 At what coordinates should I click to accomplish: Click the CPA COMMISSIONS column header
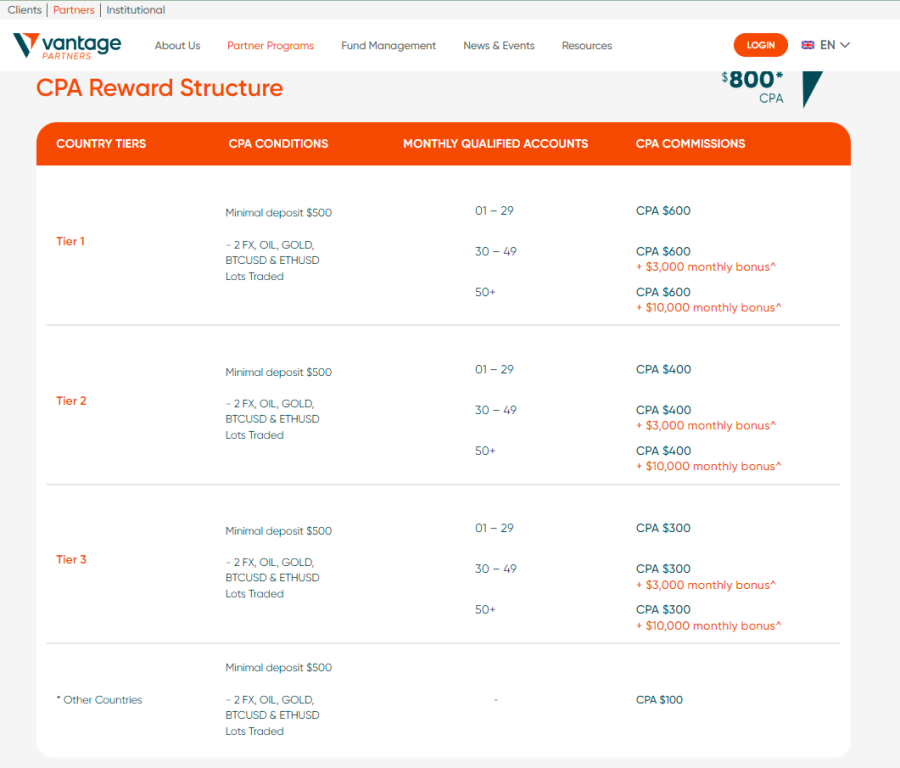pos(690,143)
